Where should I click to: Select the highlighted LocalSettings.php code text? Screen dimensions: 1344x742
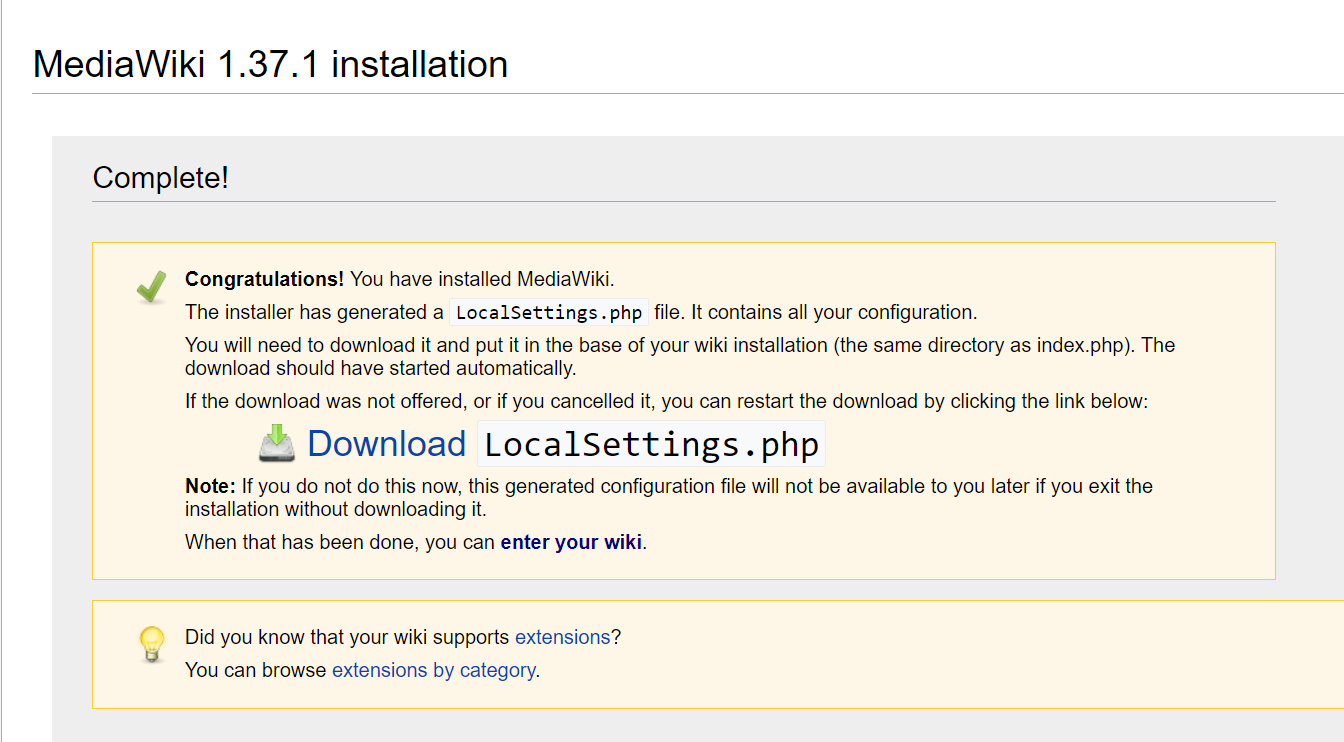[548, 311]
